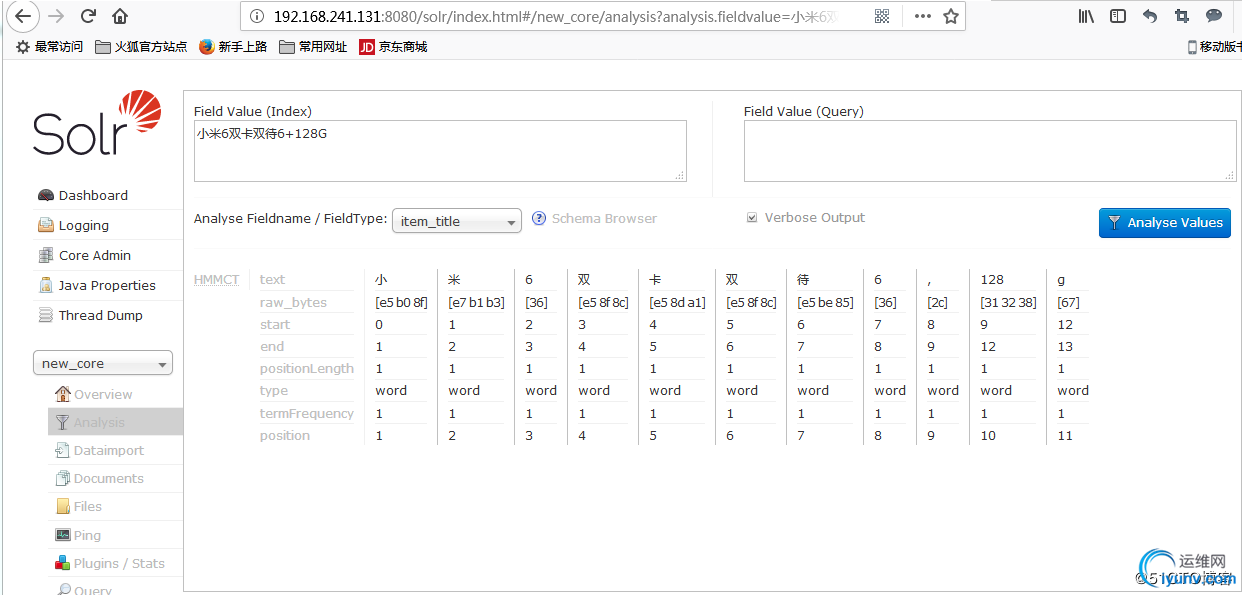Open the chat bubble toolbar icon
Viewport: 1242px width, 595px height.
(1214, 16)
